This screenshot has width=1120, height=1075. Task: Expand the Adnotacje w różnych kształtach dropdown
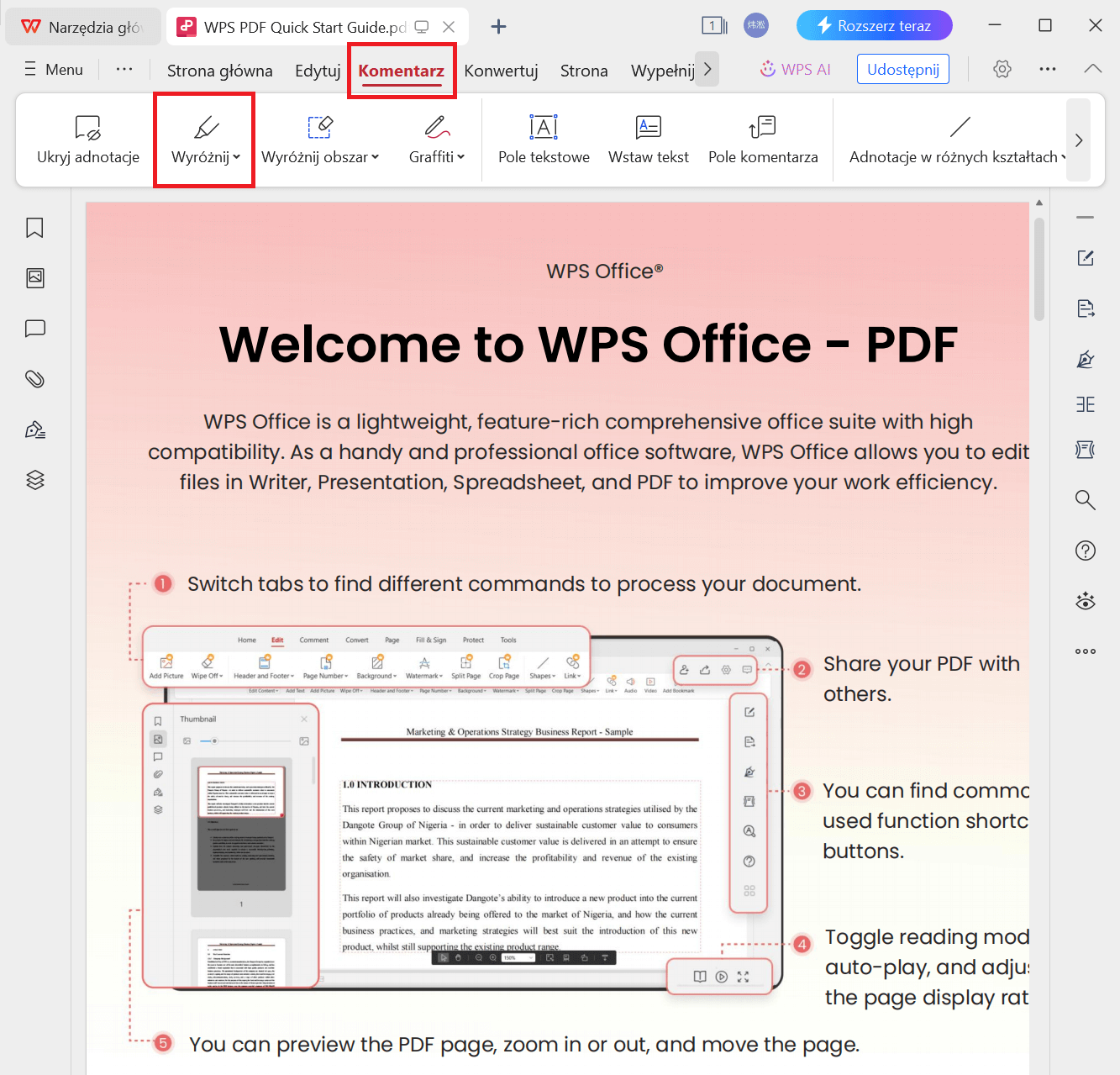click(1063, 157)
